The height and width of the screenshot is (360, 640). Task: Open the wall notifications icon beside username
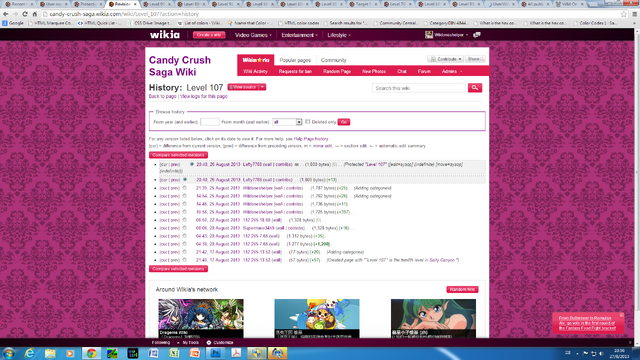pyautogui.click(x=476, y=35)
